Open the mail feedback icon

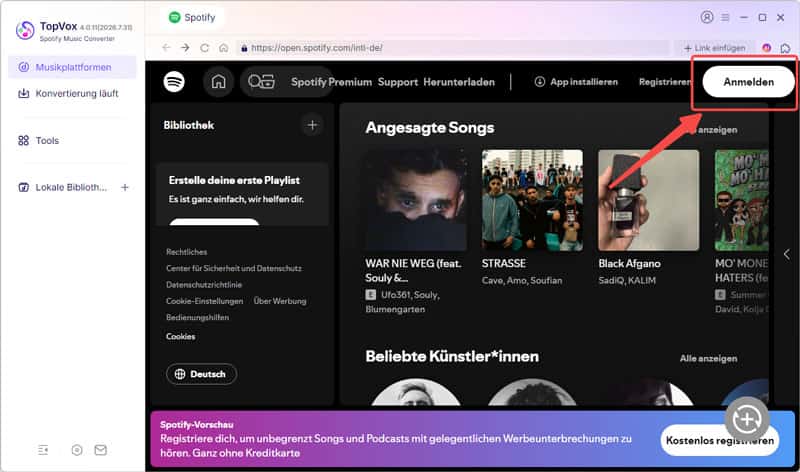point(101,450)
